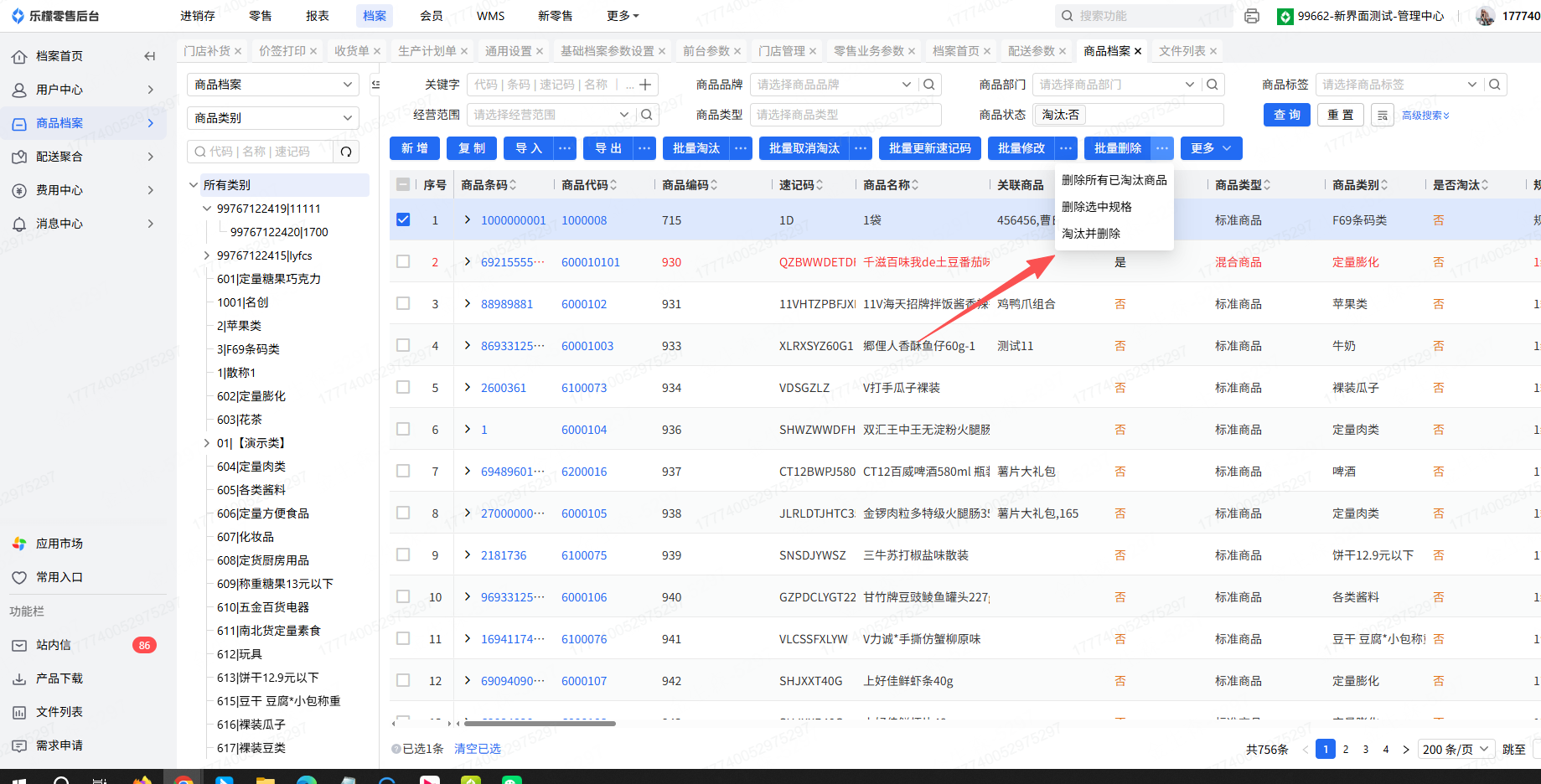The height and width of the screenshot is (784, 1541).
Task: Open 应用市场 from the sidebar
Action: (59, 544)
